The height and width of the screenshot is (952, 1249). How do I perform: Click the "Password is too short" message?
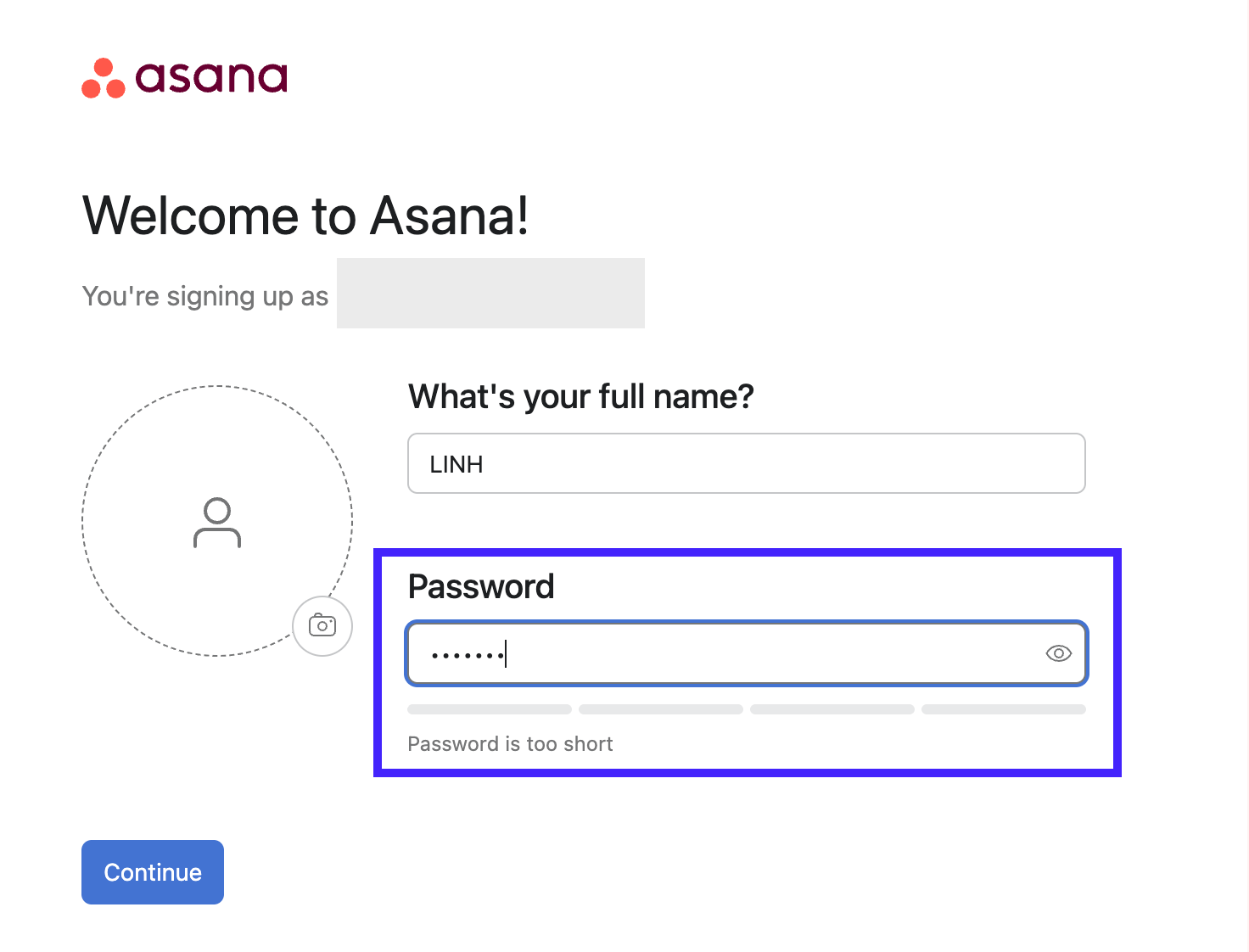(510, 744)
